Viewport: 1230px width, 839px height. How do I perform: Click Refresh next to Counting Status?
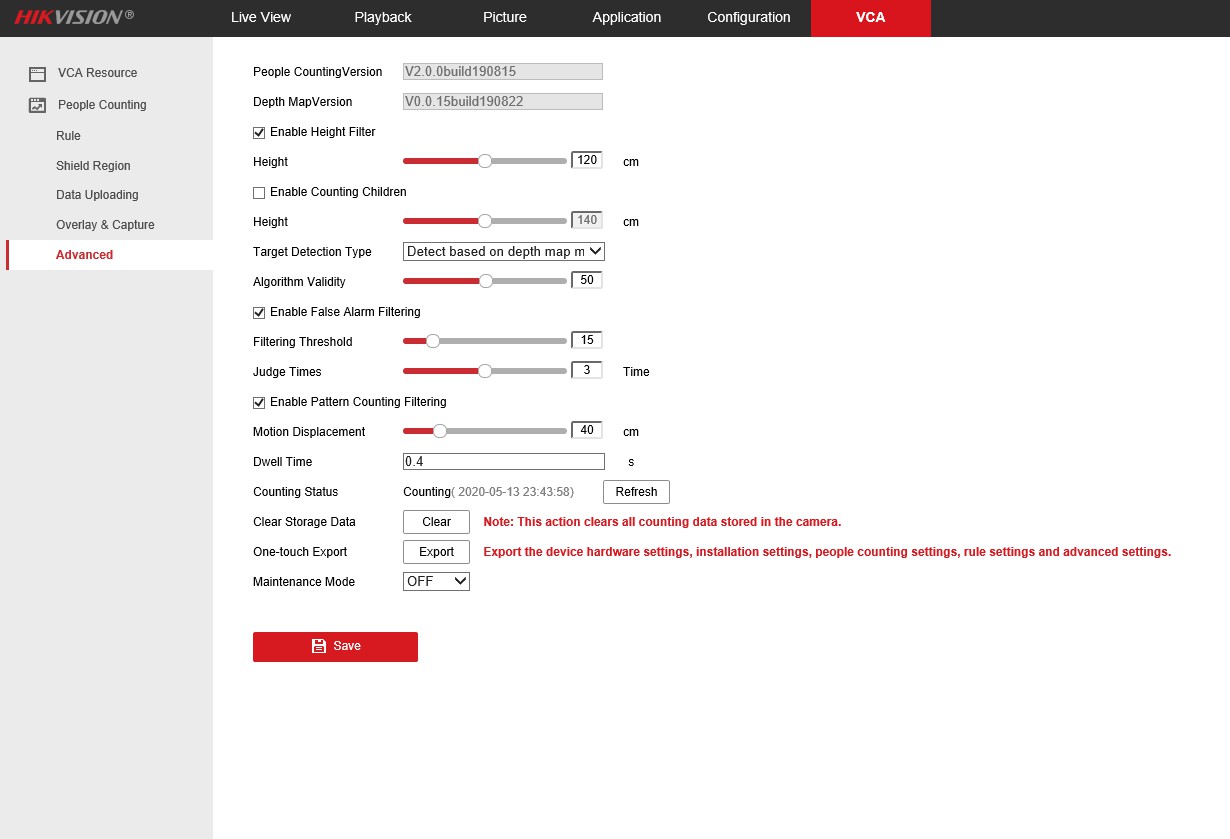coord(636,492)
